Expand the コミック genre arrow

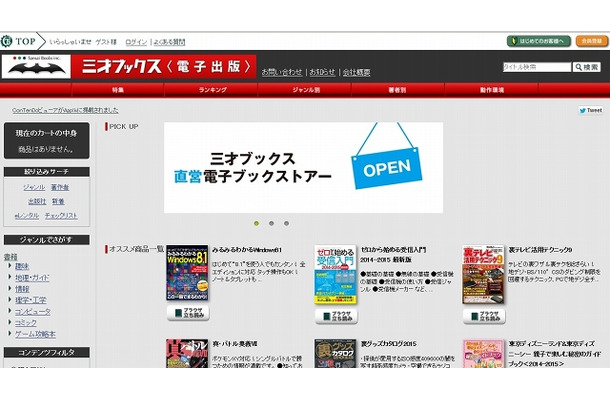click(10, 322)
